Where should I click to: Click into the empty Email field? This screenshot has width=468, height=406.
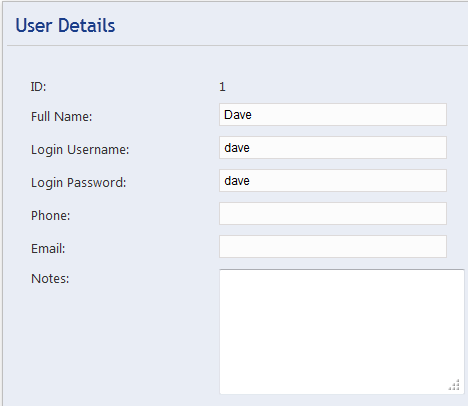pos(333,247)
